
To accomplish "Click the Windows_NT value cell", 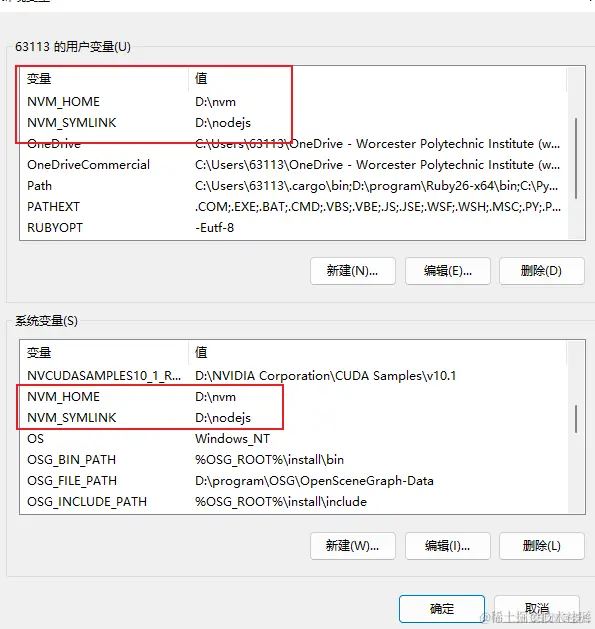I will (x=232, y=439).
